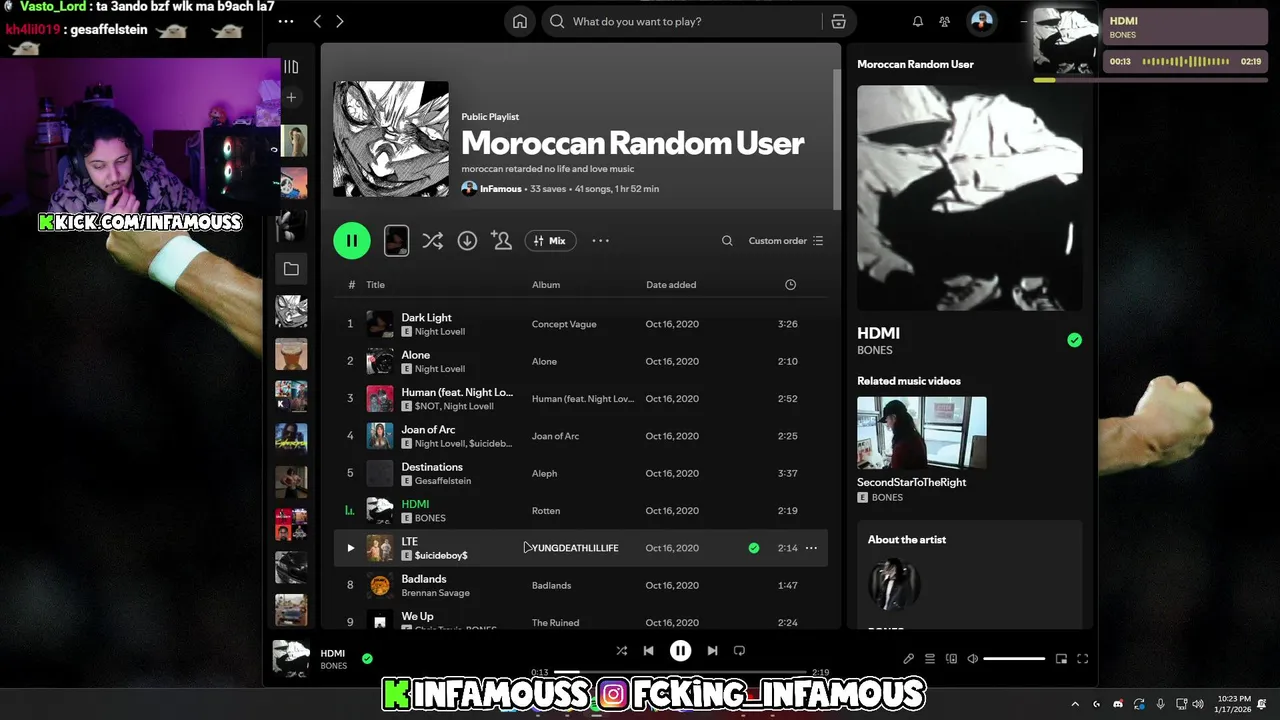
Task: Go forward with the right arrow
Action: pos(340,21)
